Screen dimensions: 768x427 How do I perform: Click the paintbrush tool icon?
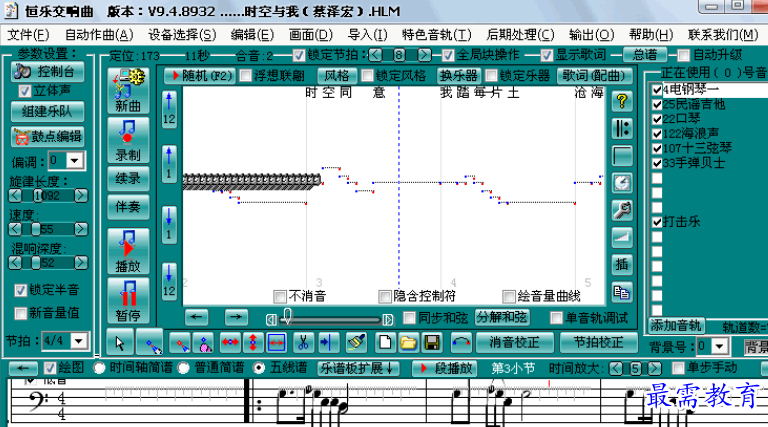(x=356, y=343)
